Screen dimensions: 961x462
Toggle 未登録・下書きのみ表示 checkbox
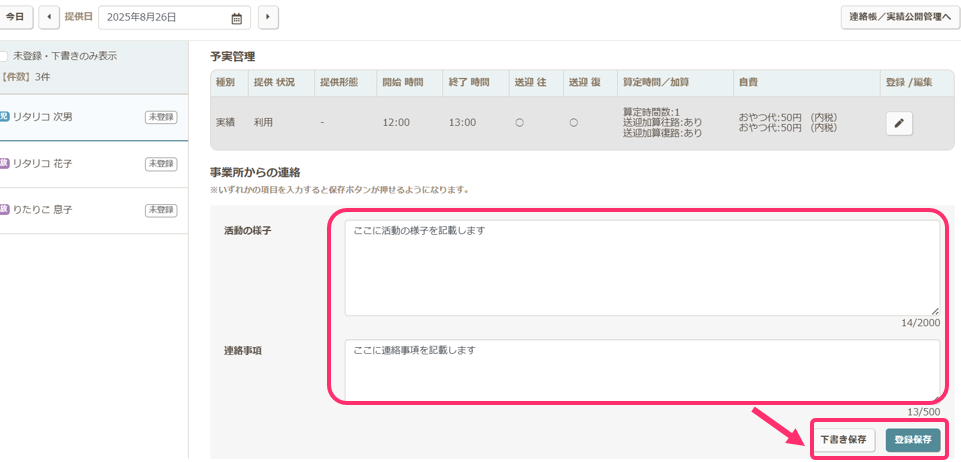[4, 57]
